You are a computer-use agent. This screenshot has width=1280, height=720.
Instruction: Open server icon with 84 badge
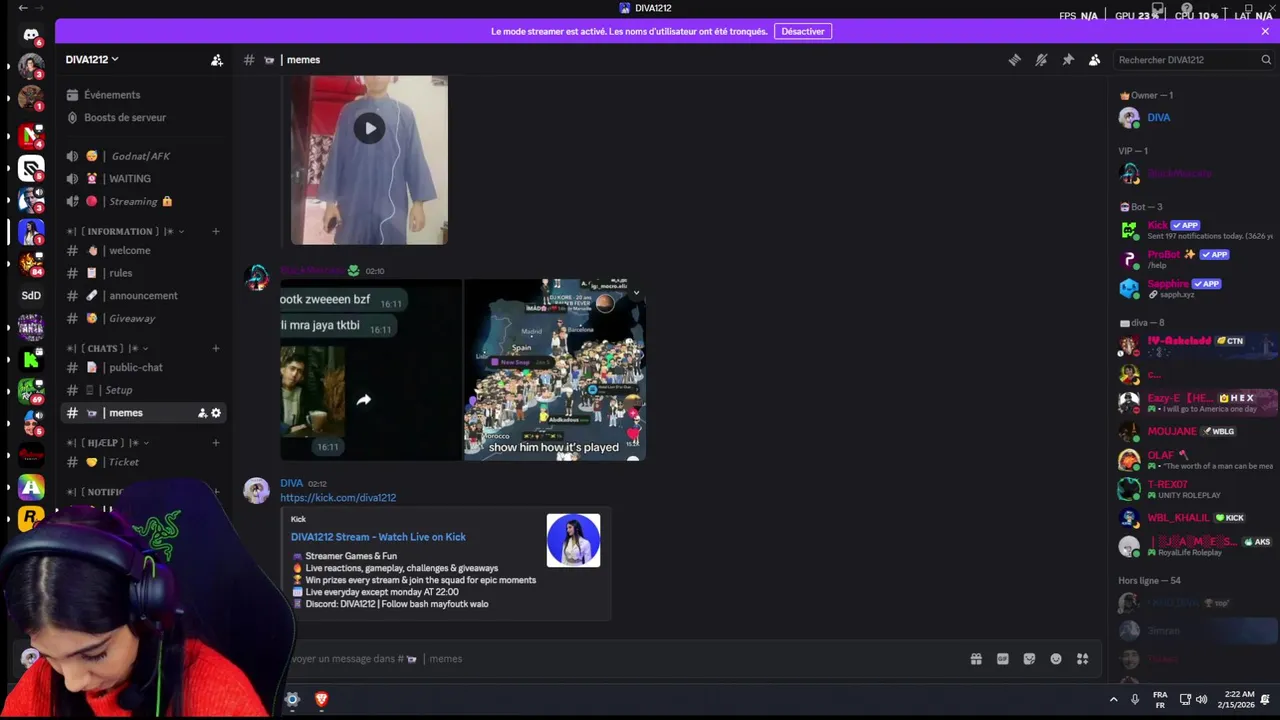(x=31, y=264)
